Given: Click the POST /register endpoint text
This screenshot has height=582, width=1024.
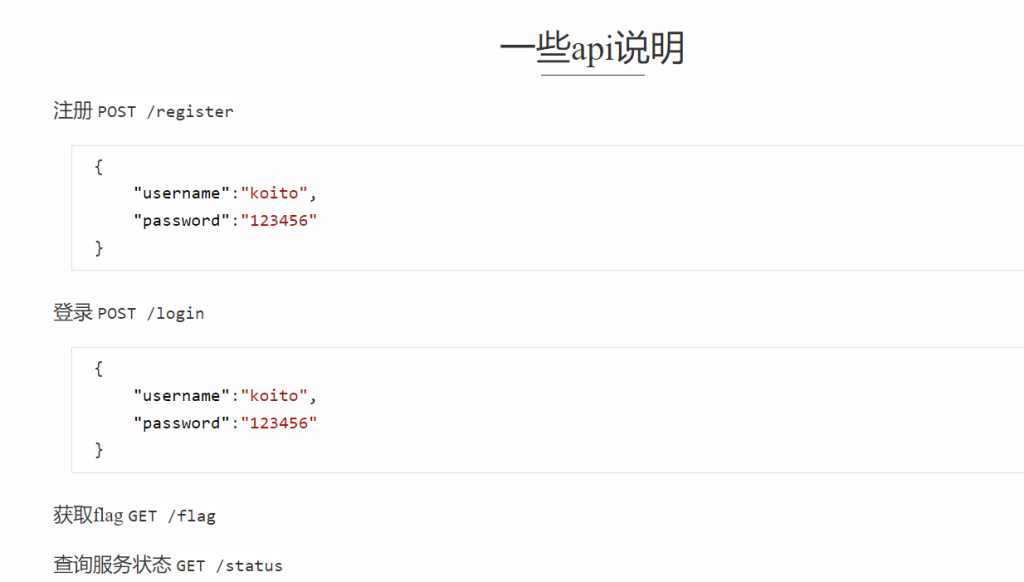Looking at the screenshot, I should pos(165,112).
